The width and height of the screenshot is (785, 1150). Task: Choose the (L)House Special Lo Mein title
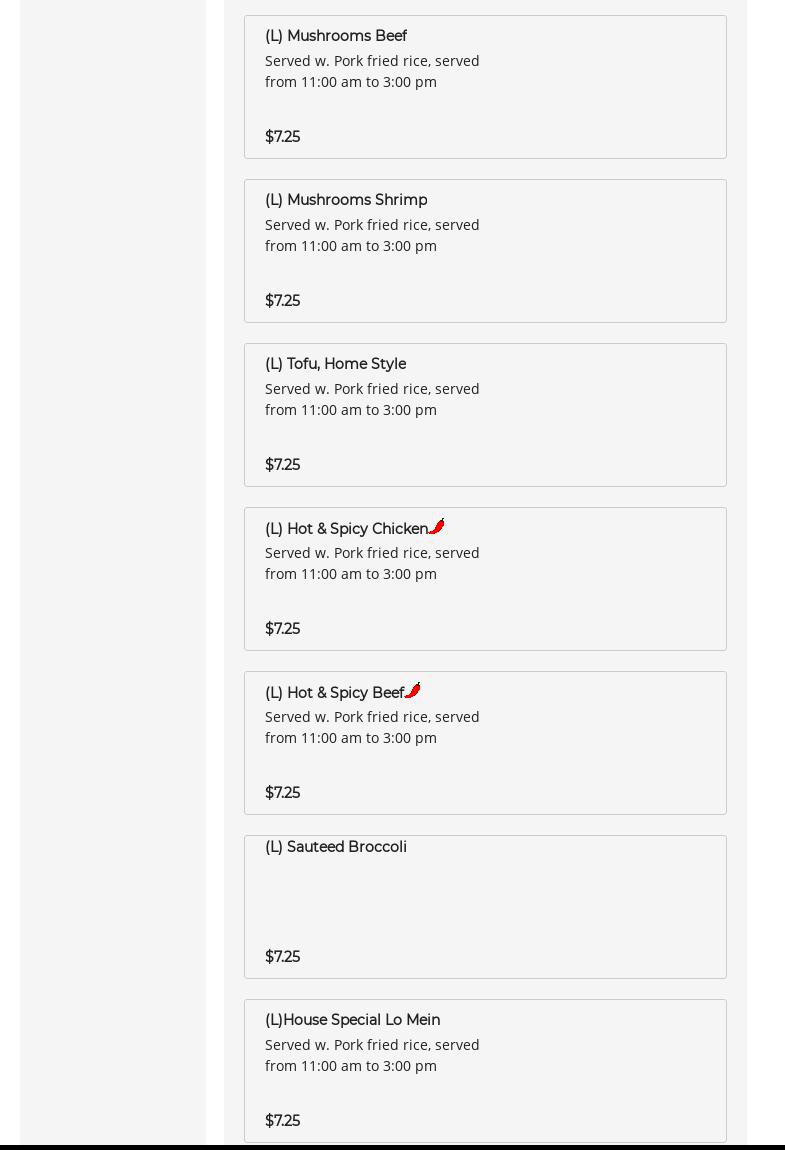coord(352,1020)
